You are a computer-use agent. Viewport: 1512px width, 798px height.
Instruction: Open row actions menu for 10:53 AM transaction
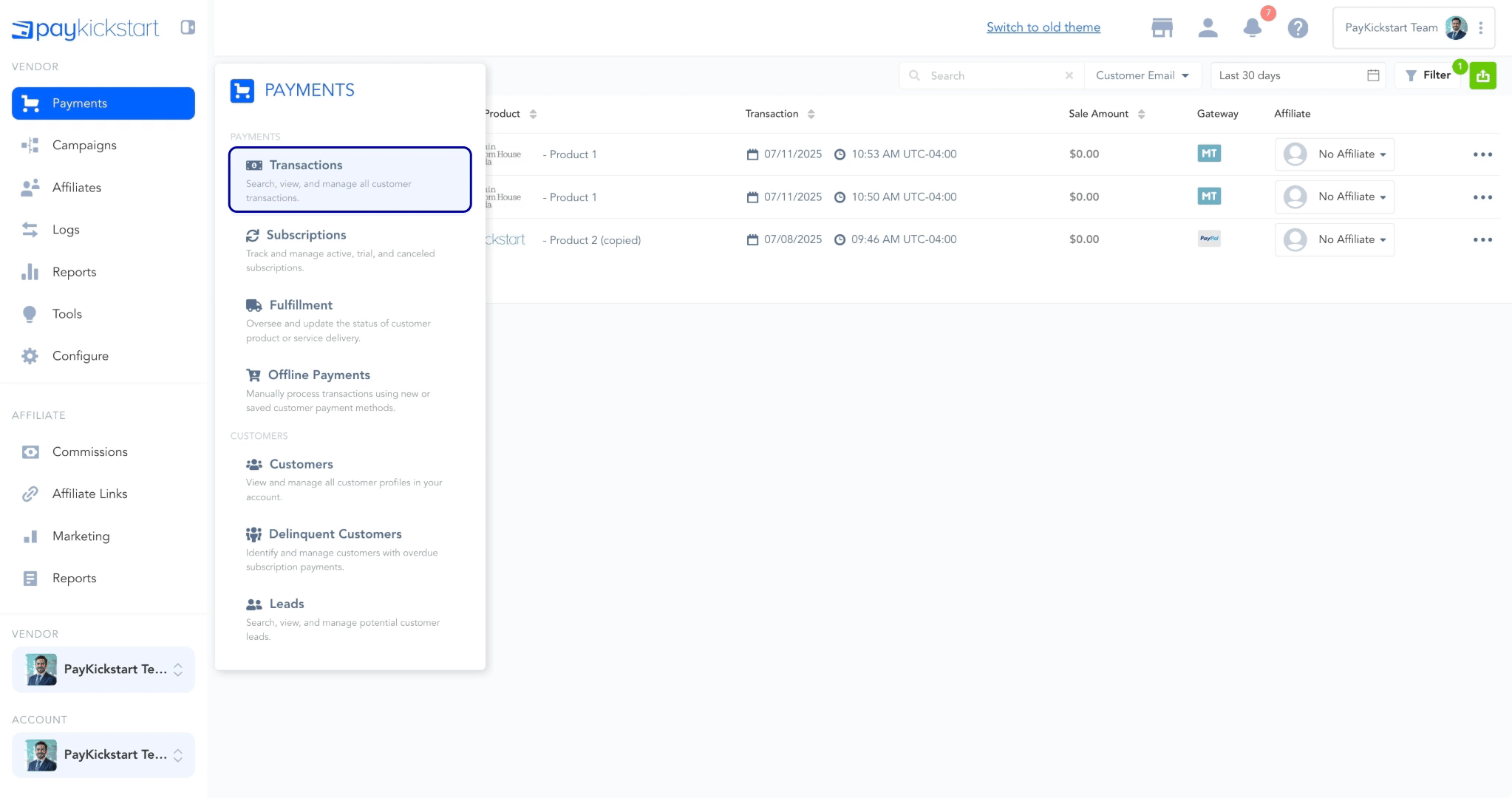1482,154
